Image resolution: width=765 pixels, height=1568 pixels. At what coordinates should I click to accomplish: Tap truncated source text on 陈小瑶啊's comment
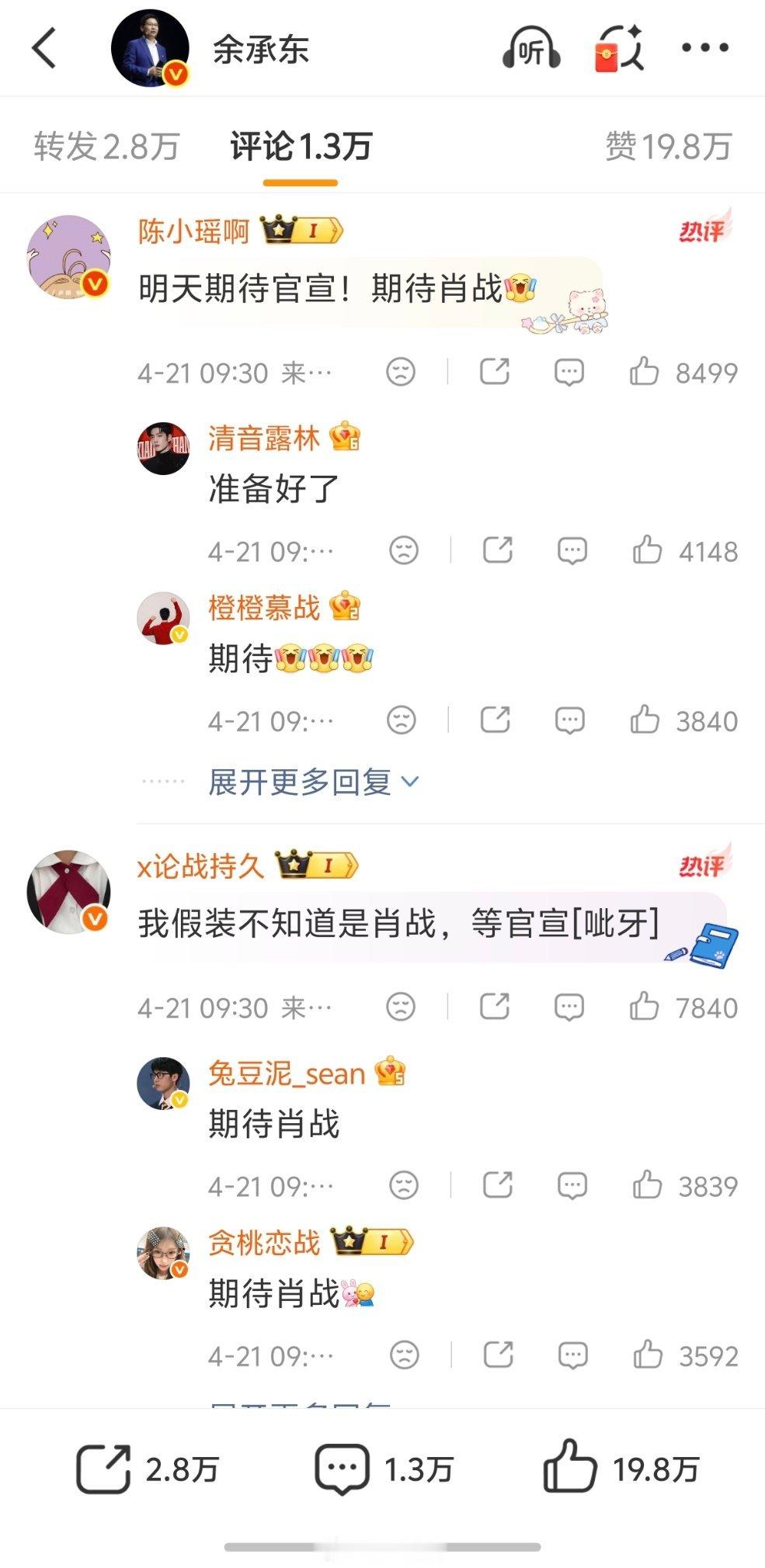click(x=306, y=373)
